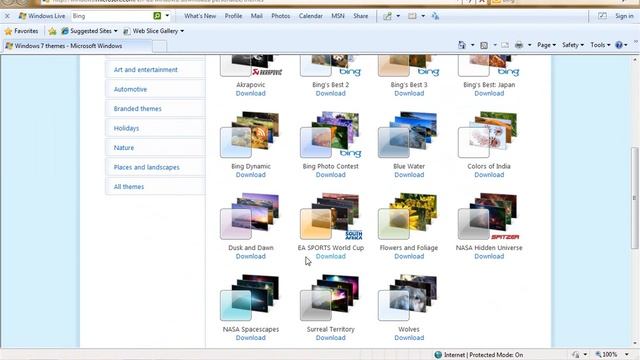Open What's New in Windows Live toolbar
This screenshot has width=640, height=360.
200,16
